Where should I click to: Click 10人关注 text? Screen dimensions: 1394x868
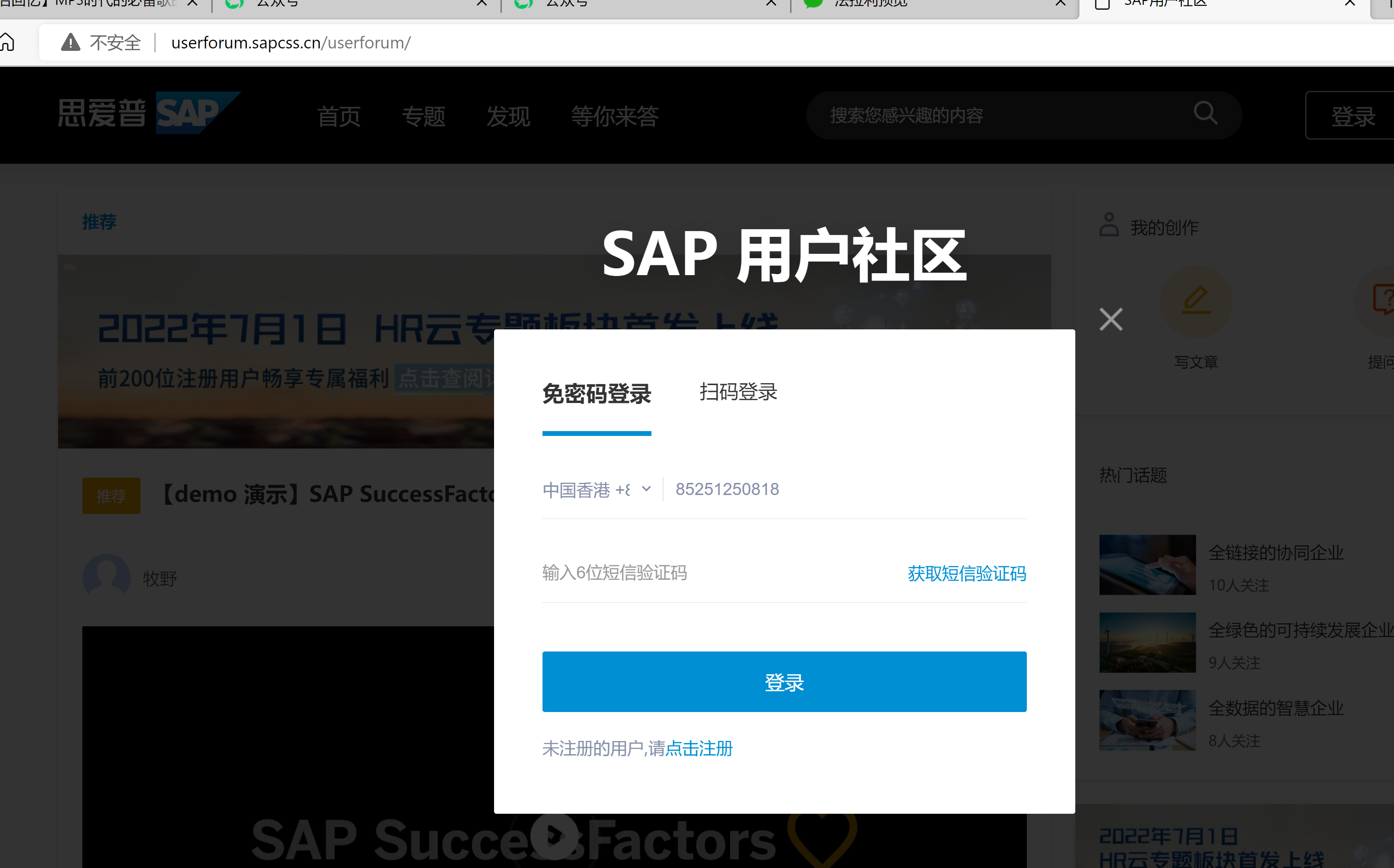click(x=1238, y=586)
